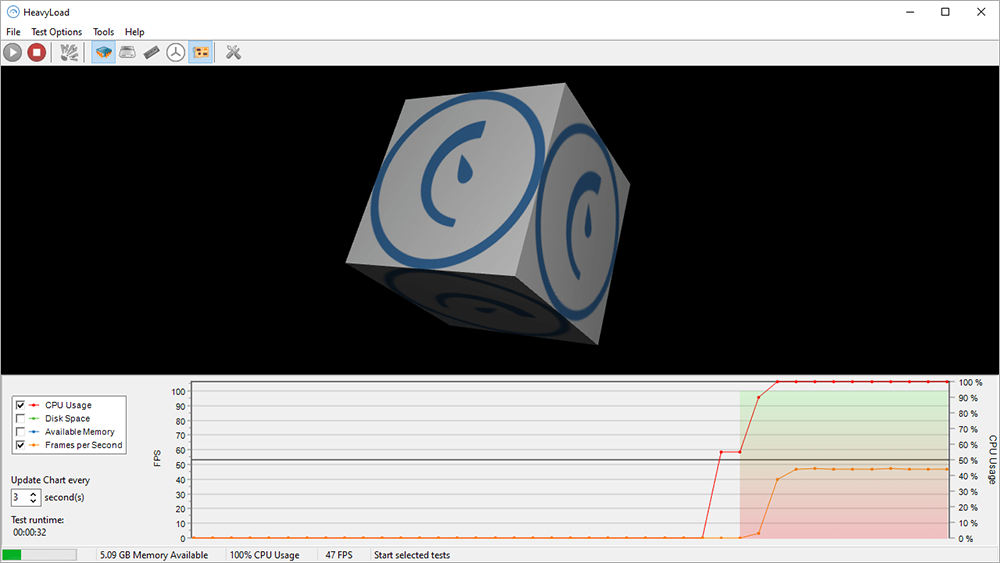Toggle the Stress CPU toolbar icon
Screen dimensions: 1000x563
(103, 52)
